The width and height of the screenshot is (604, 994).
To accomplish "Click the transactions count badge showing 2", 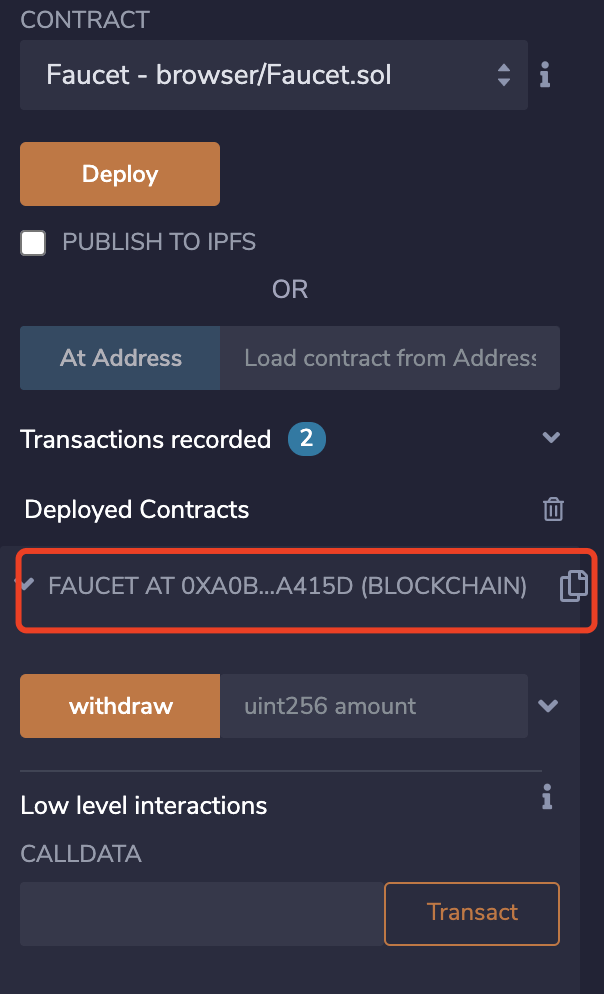I will (307, 438).
